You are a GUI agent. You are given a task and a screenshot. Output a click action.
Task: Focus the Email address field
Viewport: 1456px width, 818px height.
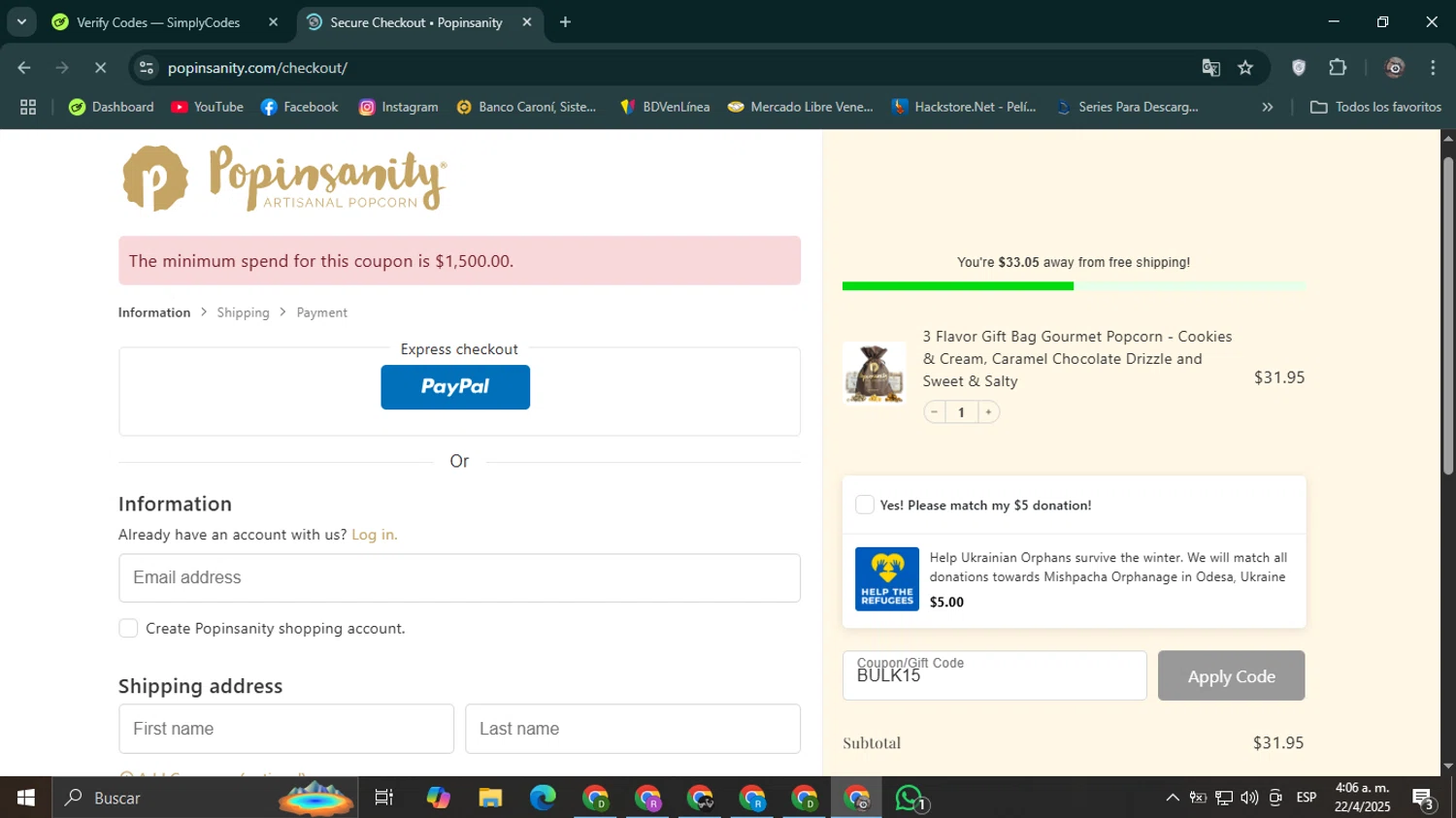(x=459, y=577)
